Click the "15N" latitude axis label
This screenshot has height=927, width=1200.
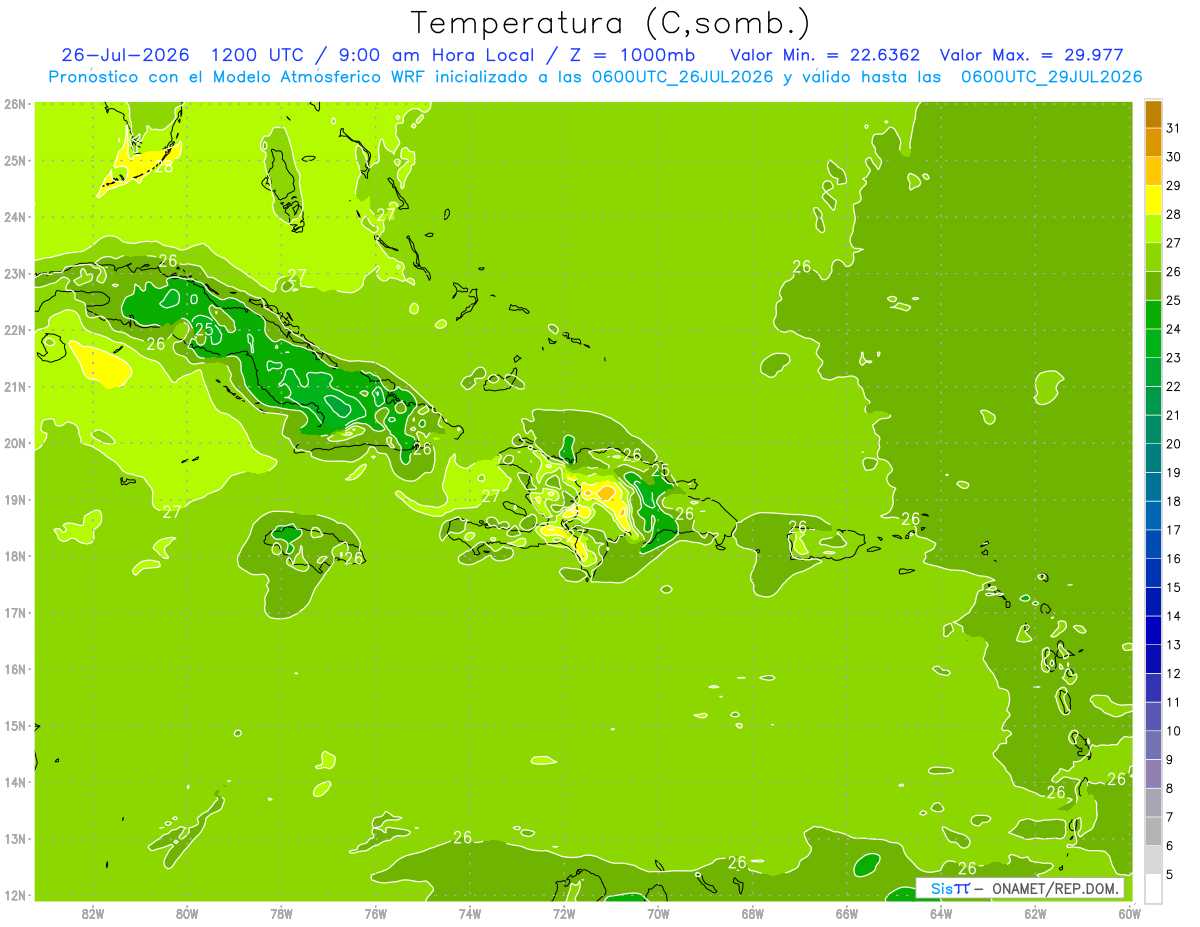(x=14, y=725)
